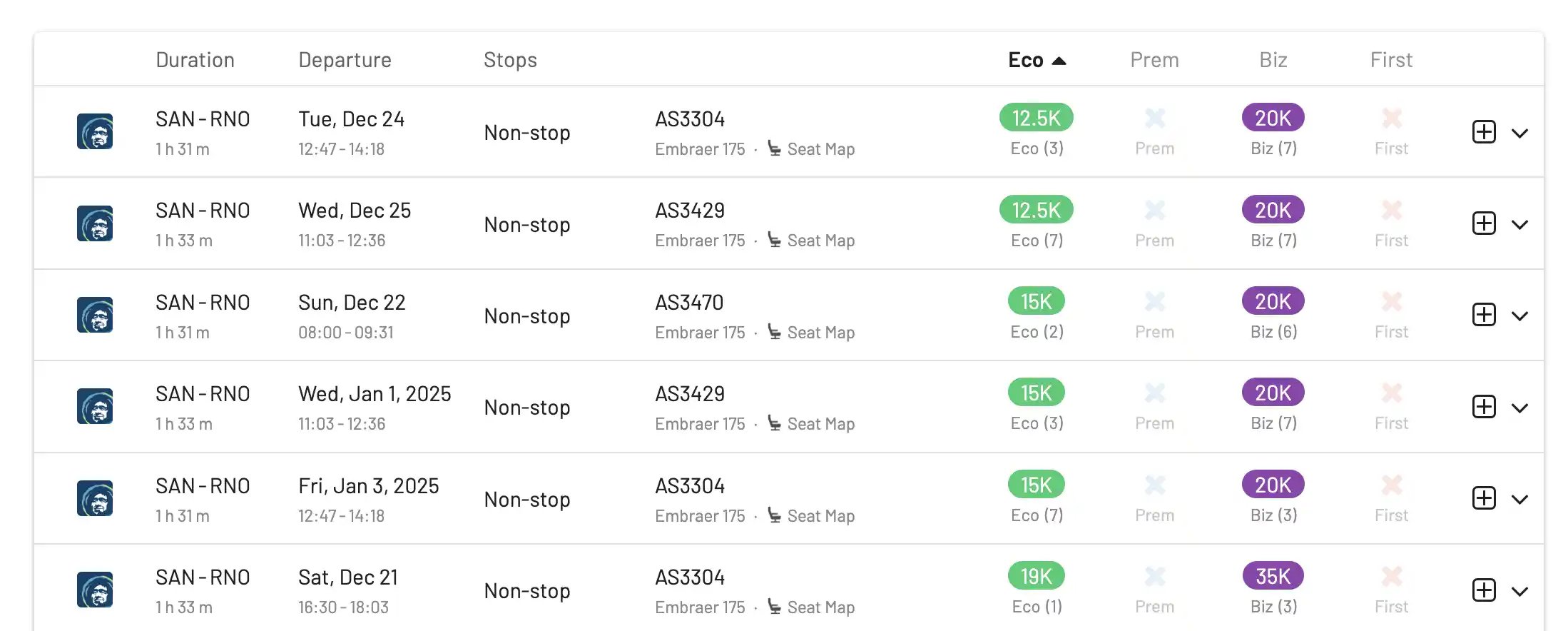Image resolution: width=1568 pixels, height=631 pixels.
Task: Sort by the Duration column header
Action: pos(195,60)
